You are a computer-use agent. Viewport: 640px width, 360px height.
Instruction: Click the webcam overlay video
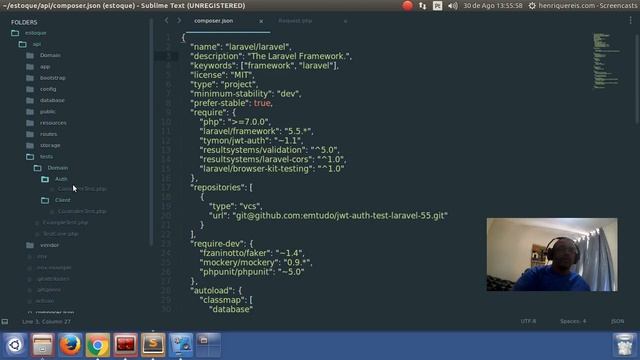(x=552, y=254)
